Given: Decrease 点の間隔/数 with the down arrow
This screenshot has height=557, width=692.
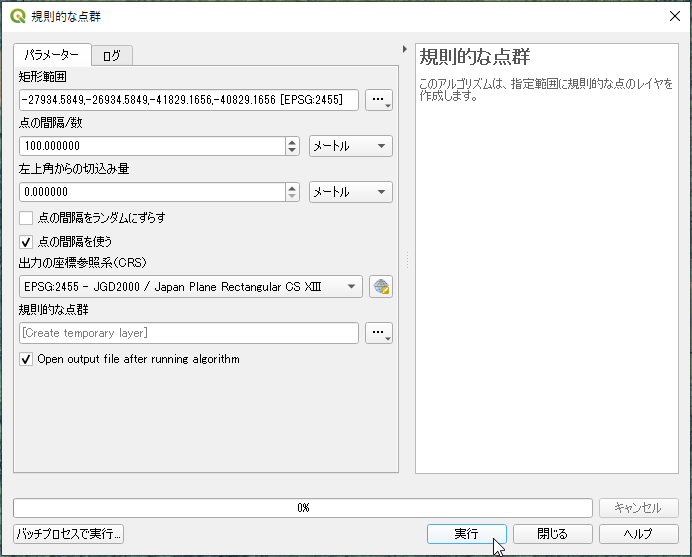Looking at the screenshot, I should click(x=292, y=151).
